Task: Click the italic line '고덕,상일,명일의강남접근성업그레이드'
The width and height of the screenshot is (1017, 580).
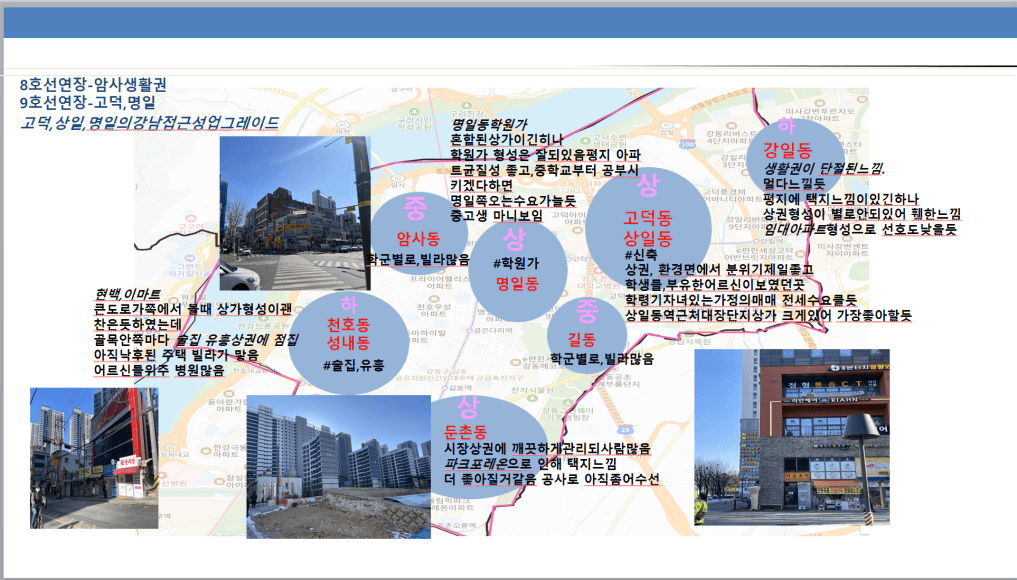Action: (149, 123)
